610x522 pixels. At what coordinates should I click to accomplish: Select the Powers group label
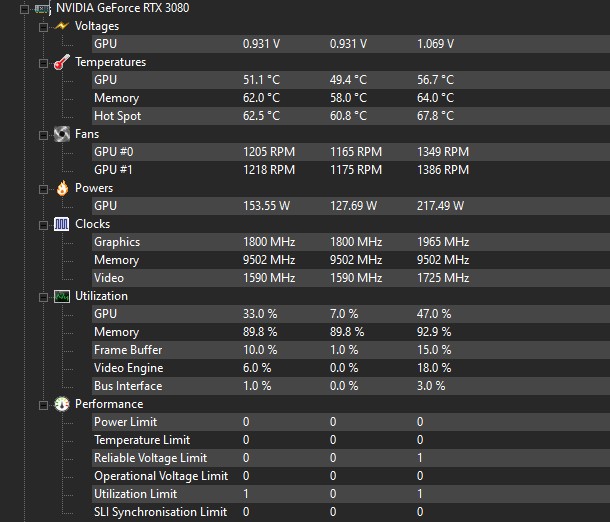point(94,188)
